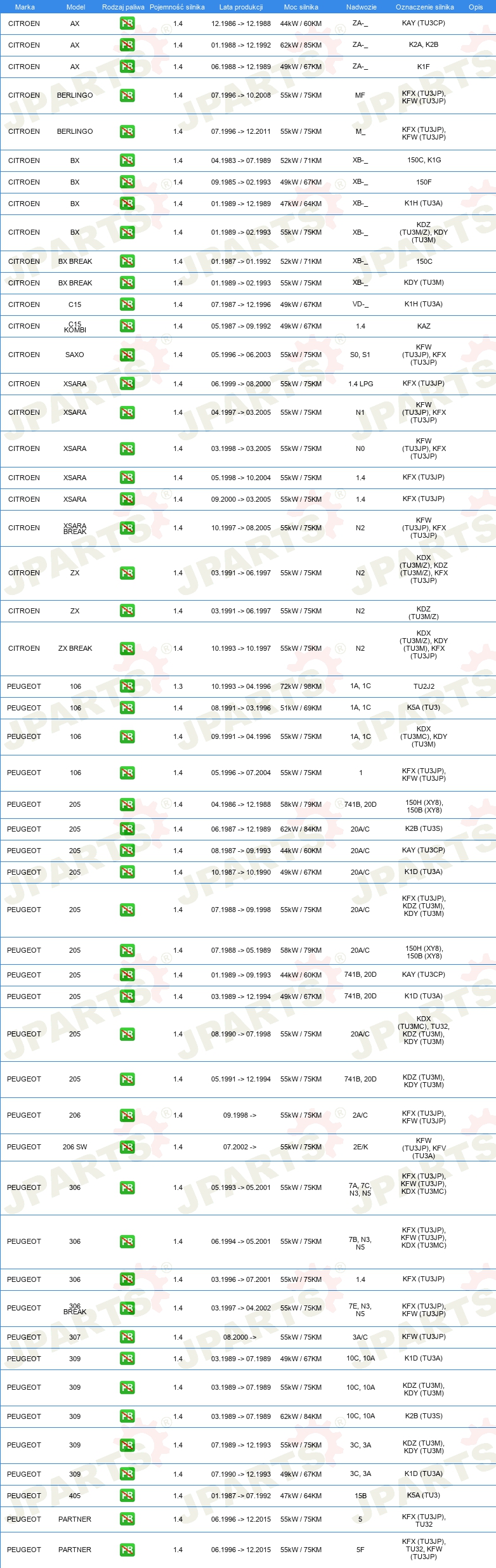
Task: Click the ZX BREAK model cell
Action: pos(75,648)
